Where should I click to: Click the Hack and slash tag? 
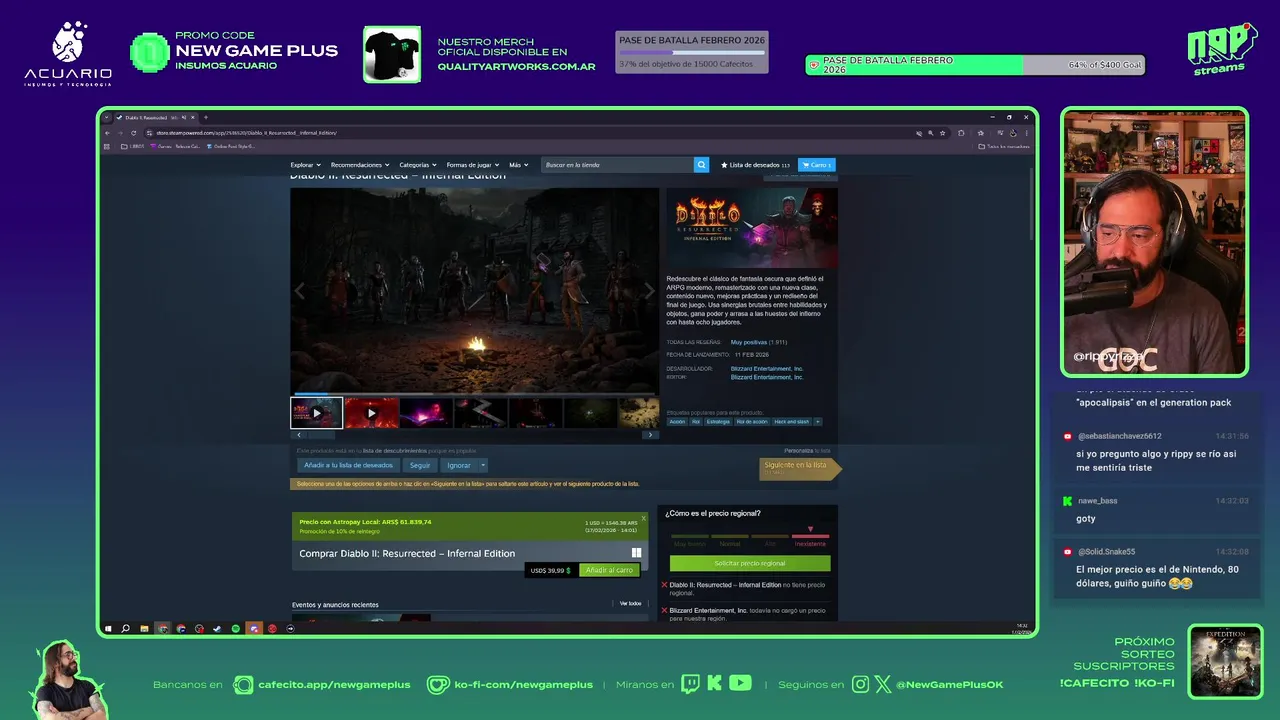[792, 422]
